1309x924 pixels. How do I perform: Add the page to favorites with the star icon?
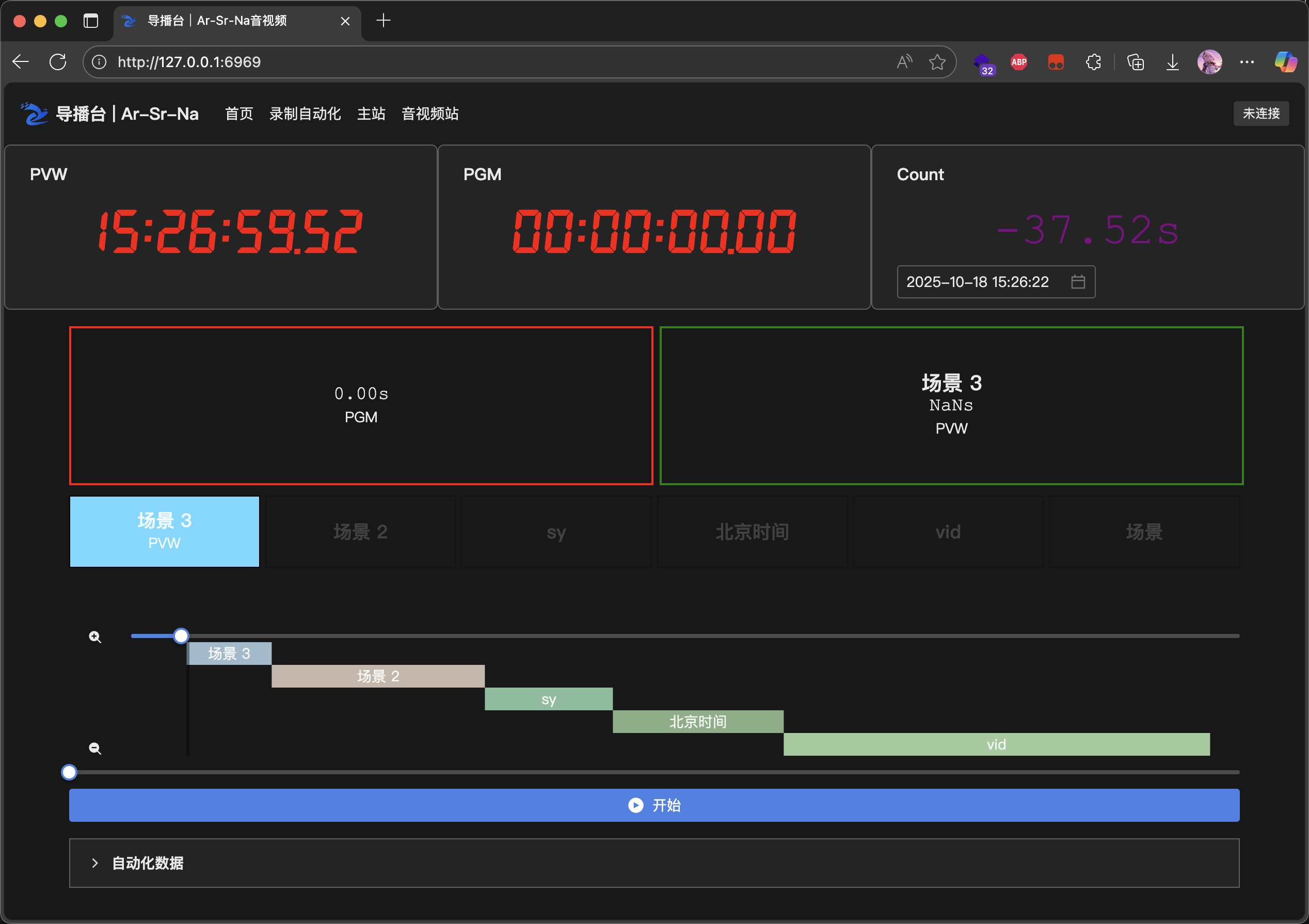(x=937, y=61)
